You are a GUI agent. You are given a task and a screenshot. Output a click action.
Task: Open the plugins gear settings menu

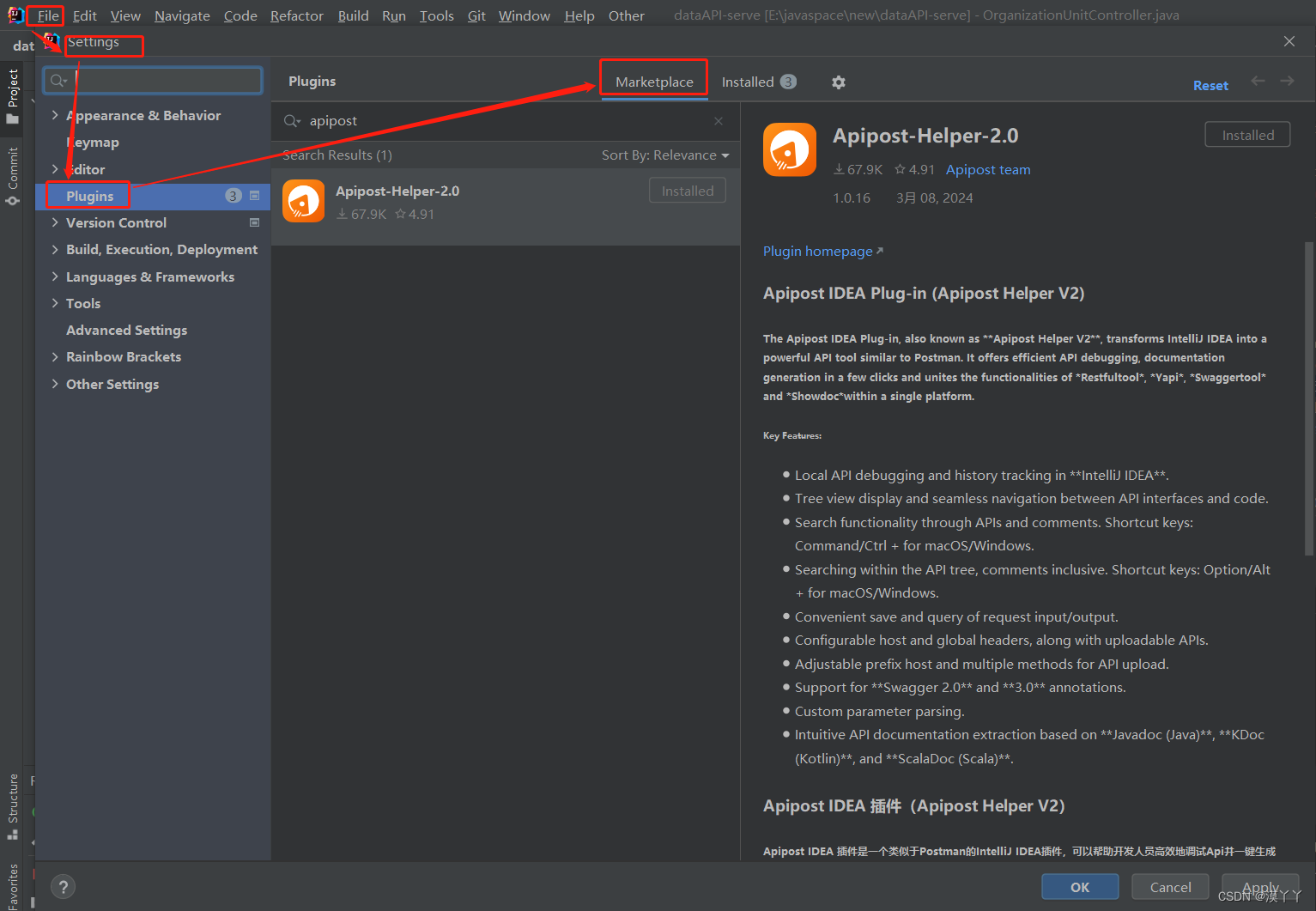(x=839, y=82)
